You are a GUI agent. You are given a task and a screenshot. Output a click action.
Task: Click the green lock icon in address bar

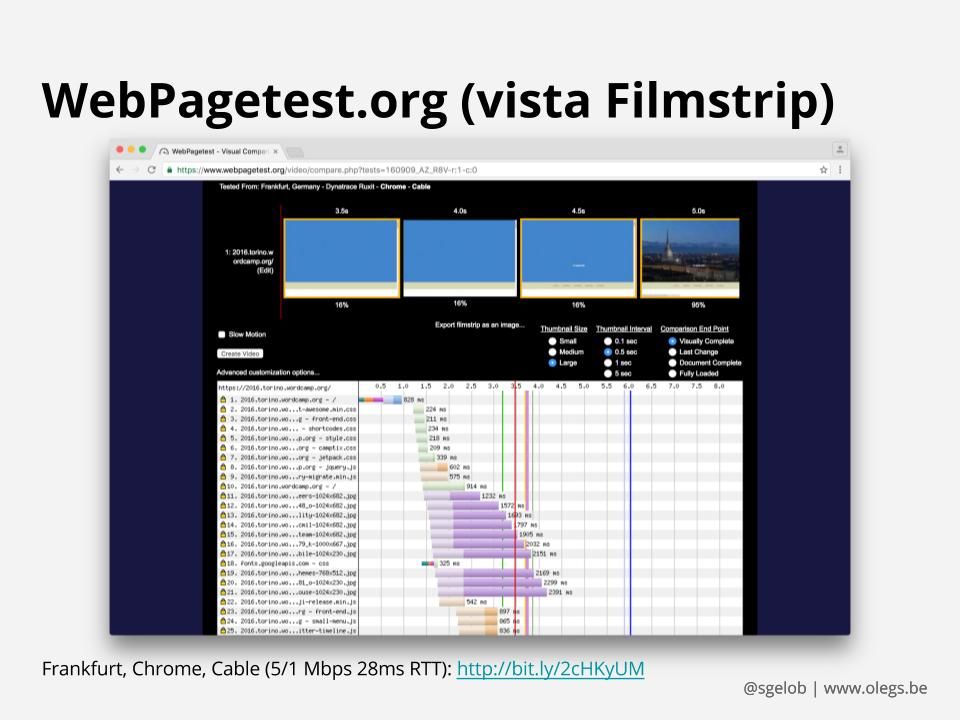pos(170,170)
